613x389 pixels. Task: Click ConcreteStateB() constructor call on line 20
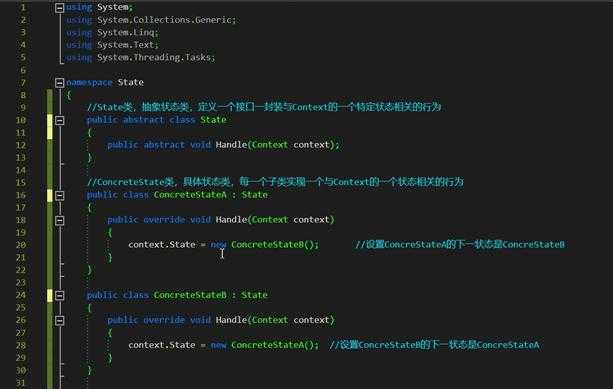click(x=273, y=245)
